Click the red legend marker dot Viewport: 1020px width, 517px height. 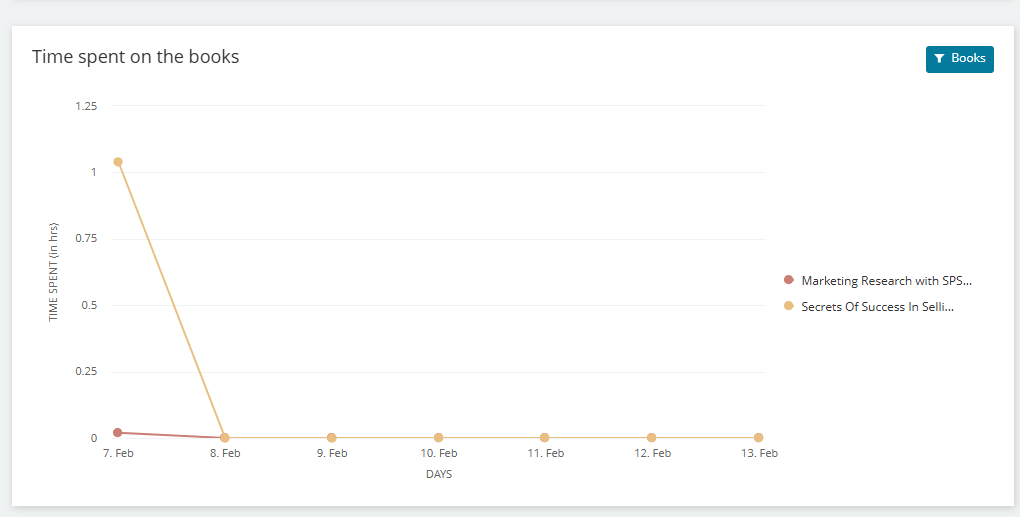789,280
